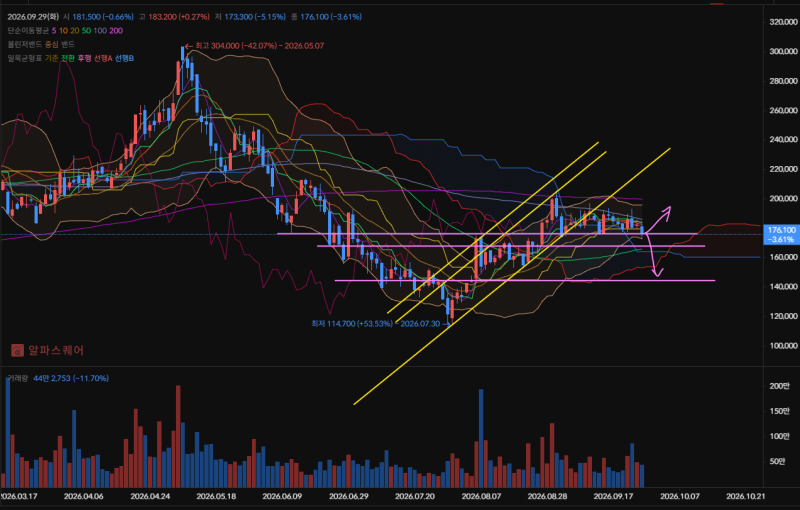
Task: Select the volume value 44만 2,753 (-11.70%)
Action: [x=71, y=378]
